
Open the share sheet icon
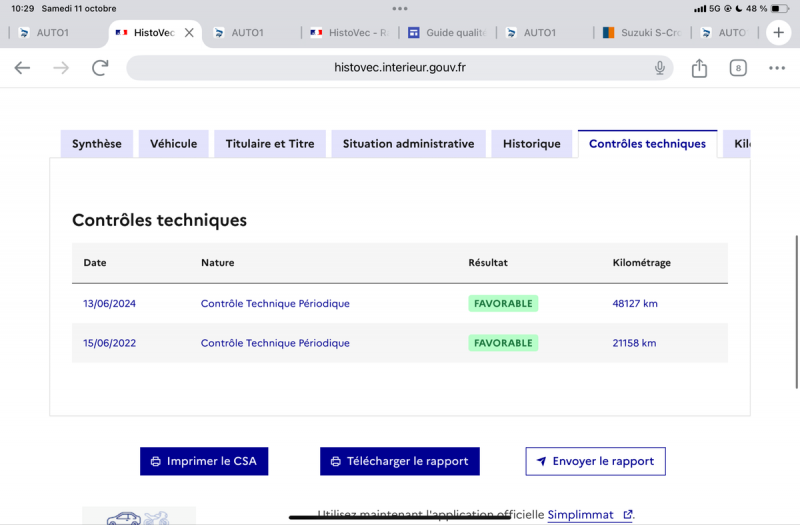[x=699, y=68]
